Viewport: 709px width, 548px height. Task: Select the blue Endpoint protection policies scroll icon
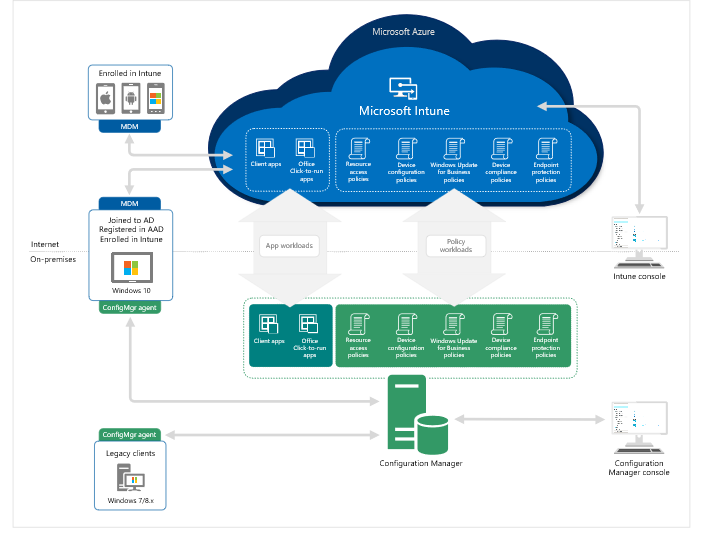click(x=546, y=148)
